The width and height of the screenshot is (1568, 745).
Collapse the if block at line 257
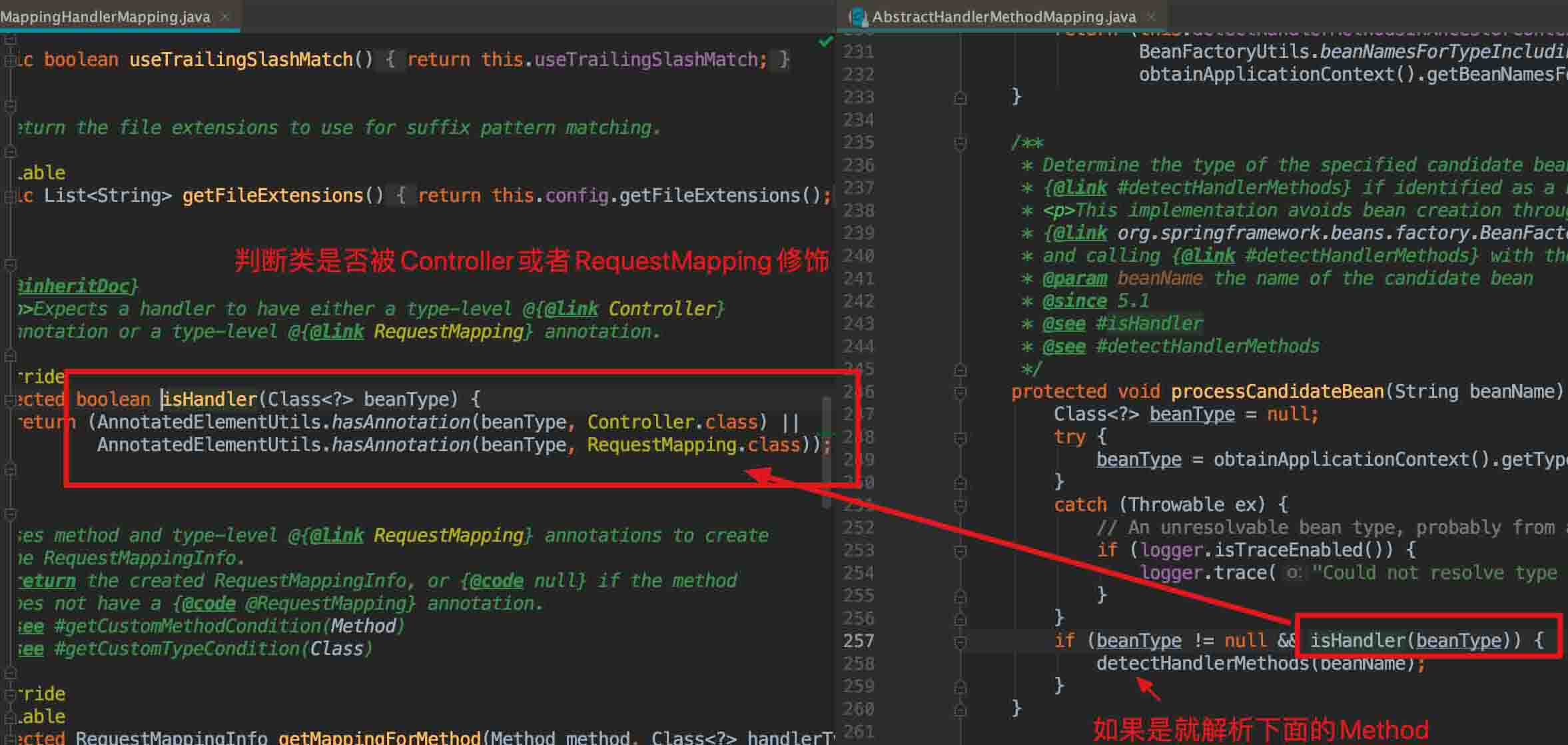click(x=960, y=642)
